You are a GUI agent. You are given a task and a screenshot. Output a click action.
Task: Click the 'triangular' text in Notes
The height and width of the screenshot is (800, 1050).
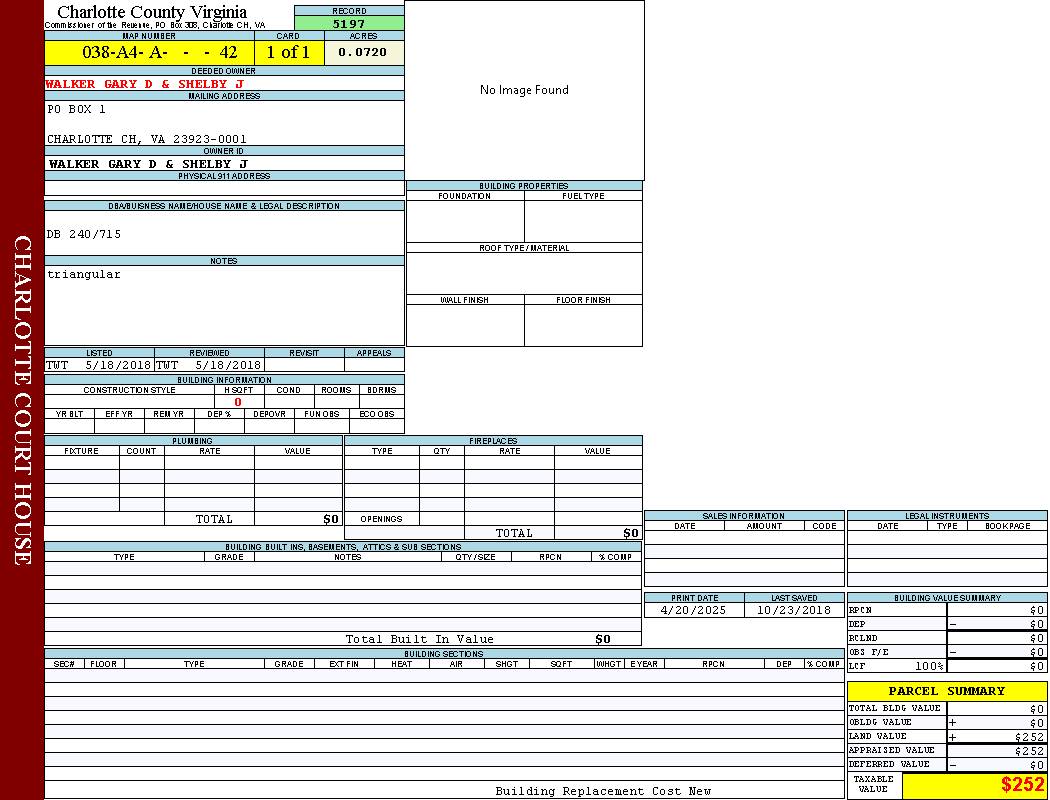pyautogui.click(x=84, y=274)
